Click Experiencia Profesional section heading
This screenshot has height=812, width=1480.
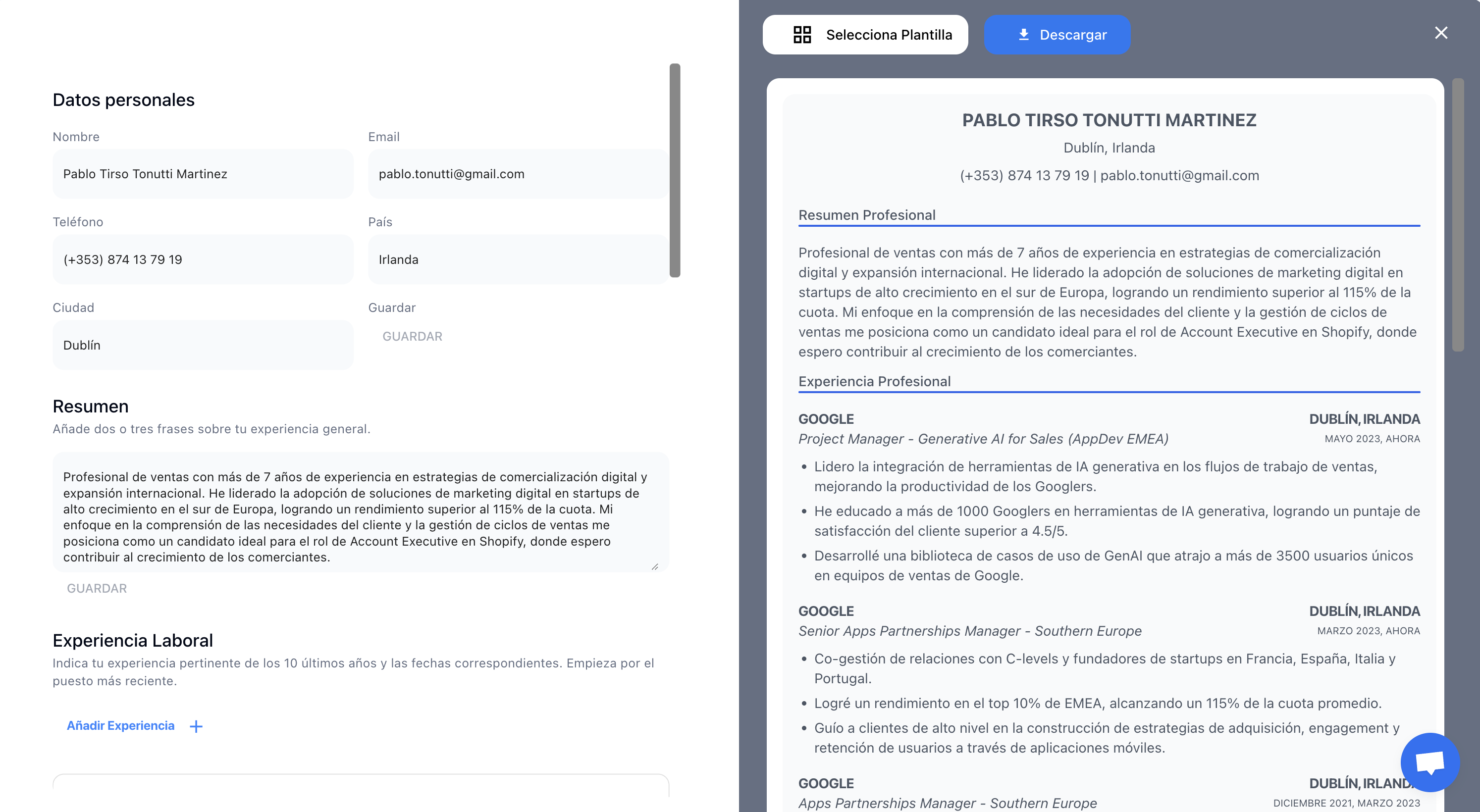pos(874,381)
